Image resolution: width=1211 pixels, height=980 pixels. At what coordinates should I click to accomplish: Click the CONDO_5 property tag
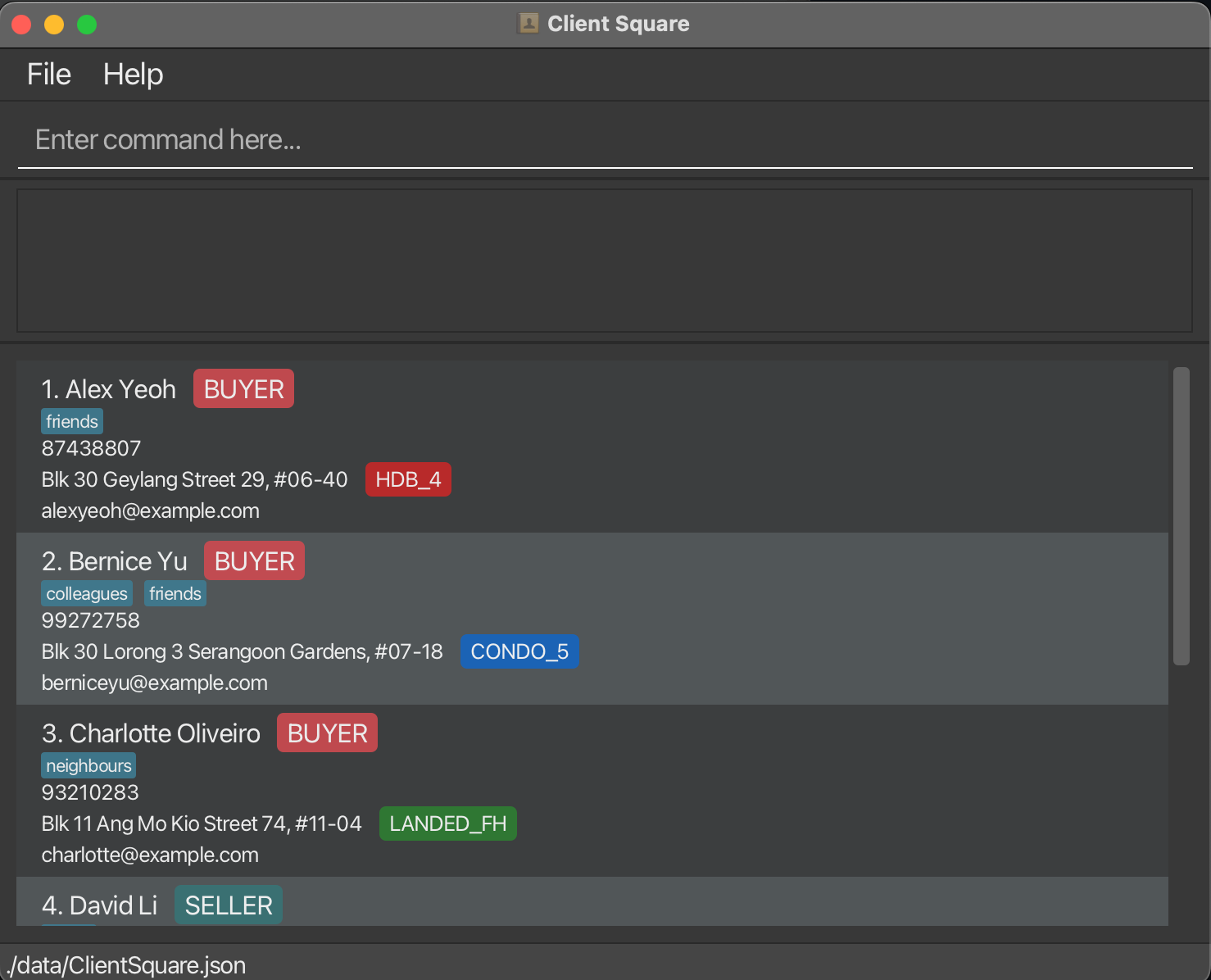click(x=519, y=651)
